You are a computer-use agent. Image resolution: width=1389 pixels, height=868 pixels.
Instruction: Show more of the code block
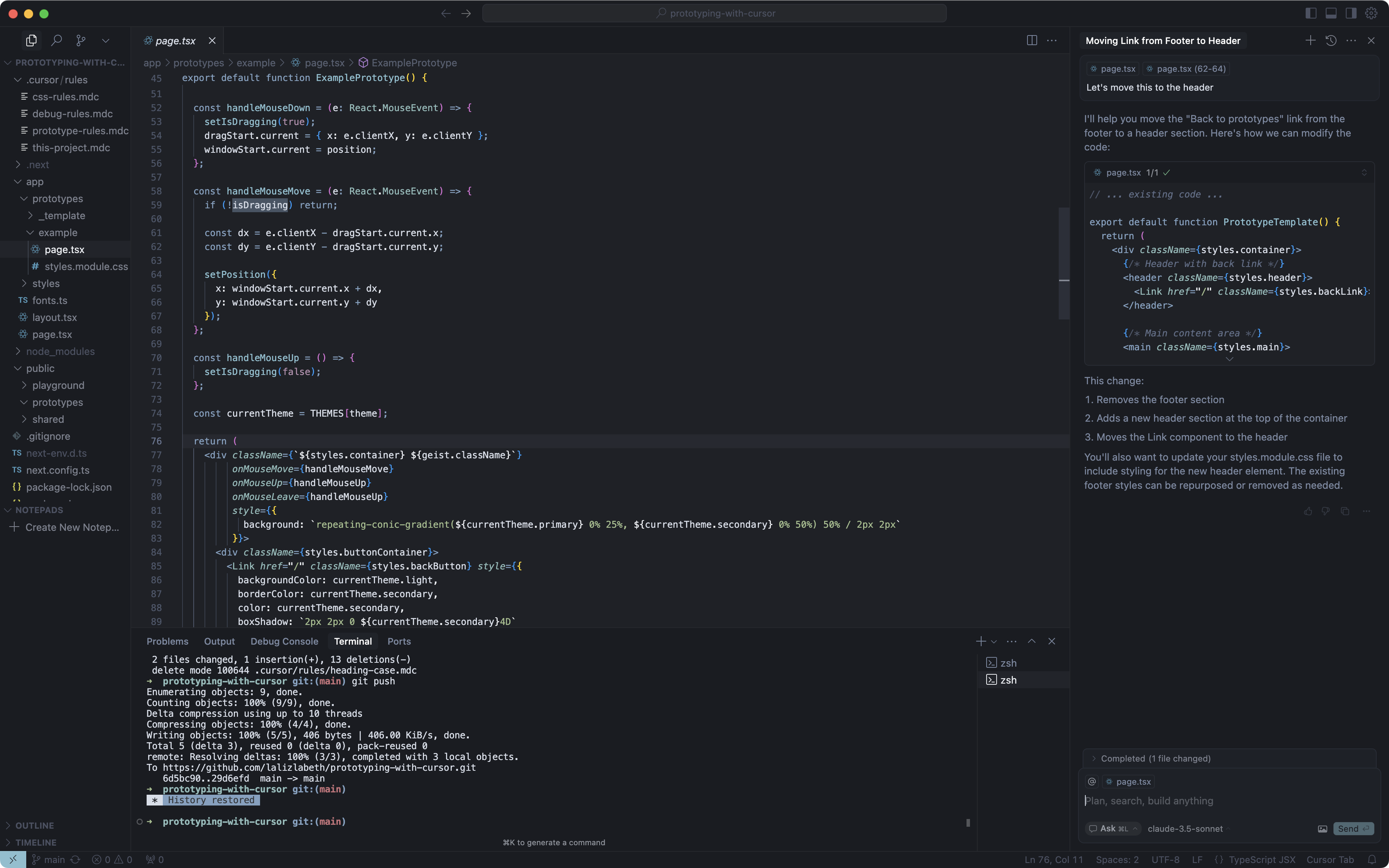click(x=1229, y=360)
